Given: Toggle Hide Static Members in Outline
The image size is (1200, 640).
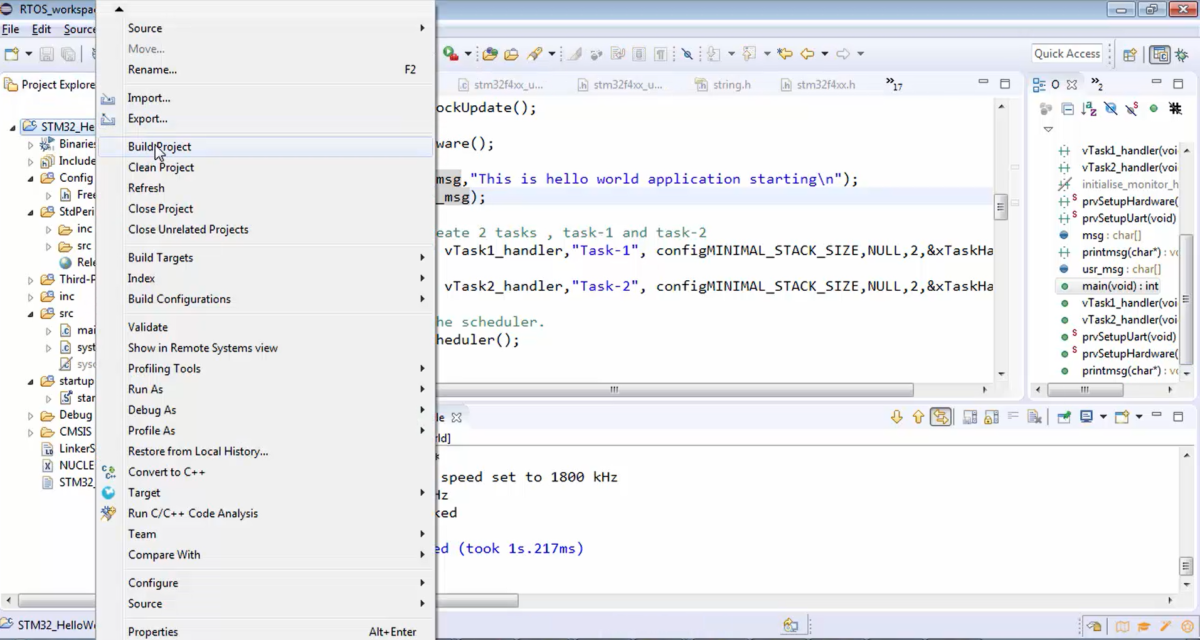Looking at the screenshot, I should 1130,110.
